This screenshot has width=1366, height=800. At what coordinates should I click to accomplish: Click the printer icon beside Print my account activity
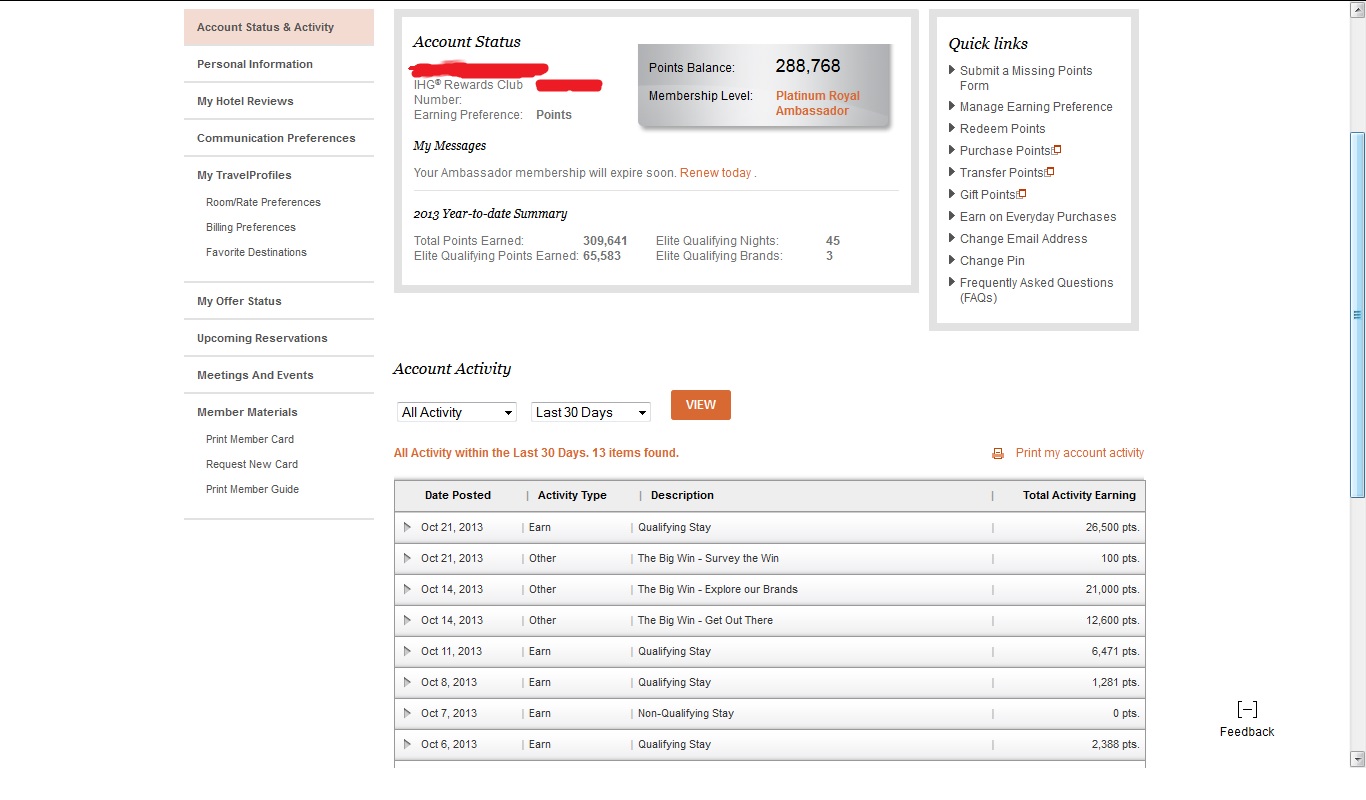(x=997, y=454)
